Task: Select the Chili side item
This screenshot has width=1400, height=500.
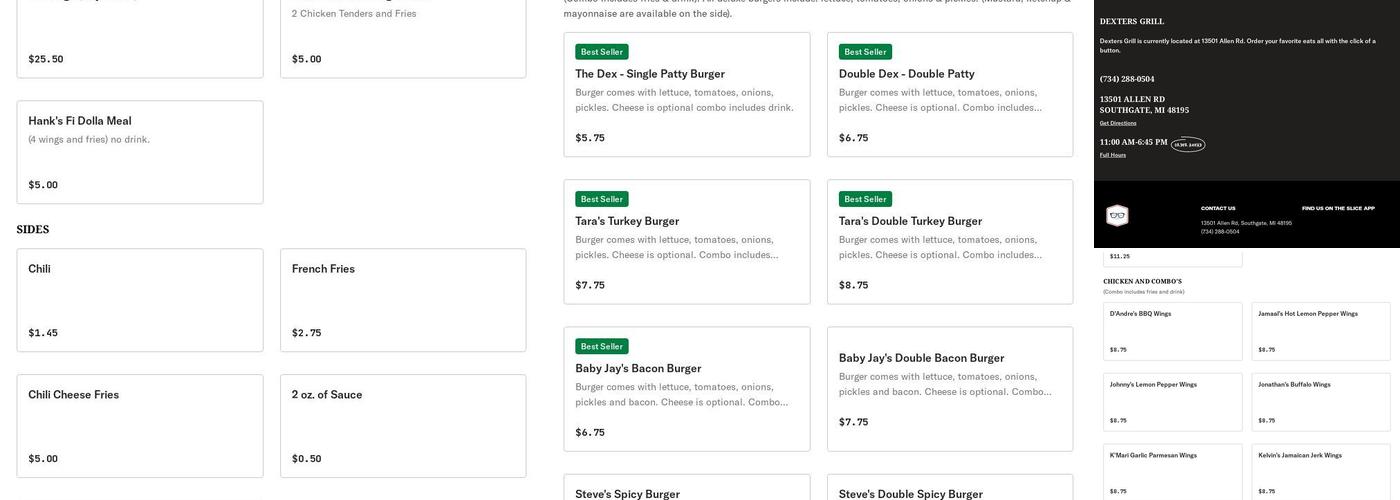Action: [140, 300]
